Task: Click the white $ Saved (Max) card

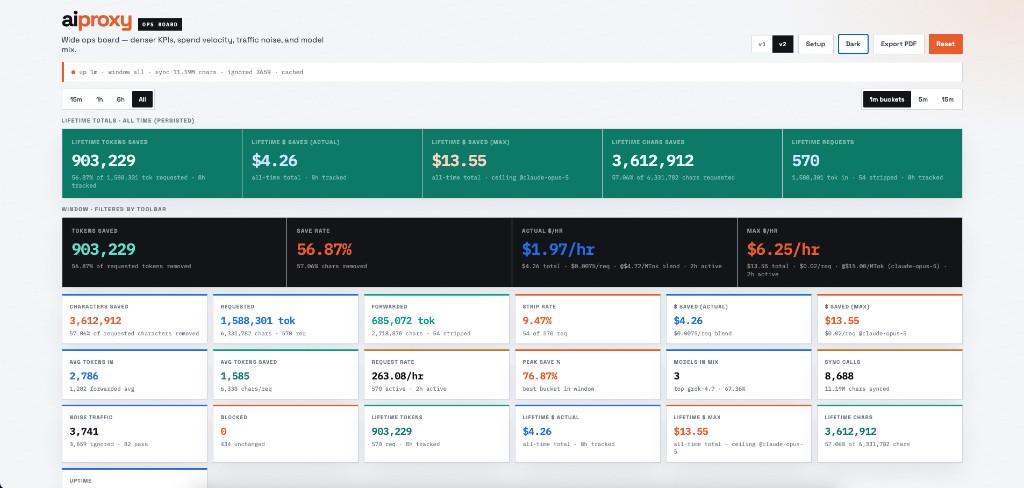Action: pos(889,319)
